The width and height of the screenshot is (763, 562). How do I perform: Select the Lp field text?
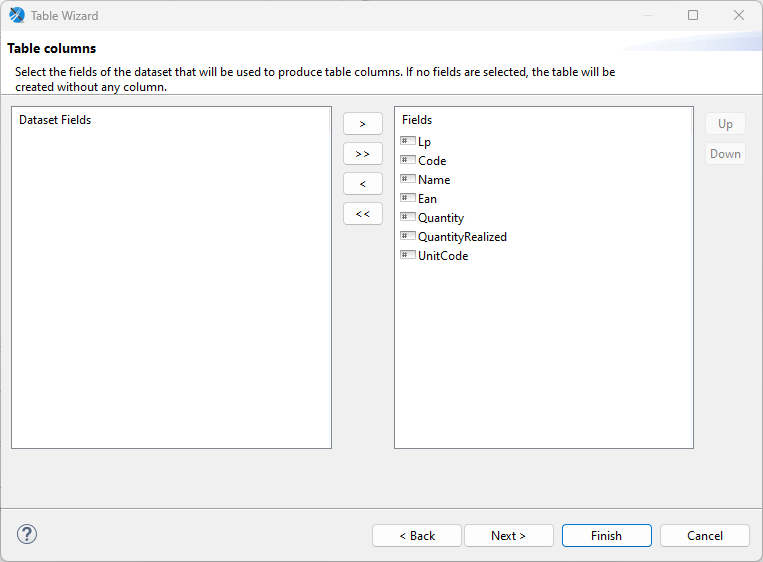(424, 142)
